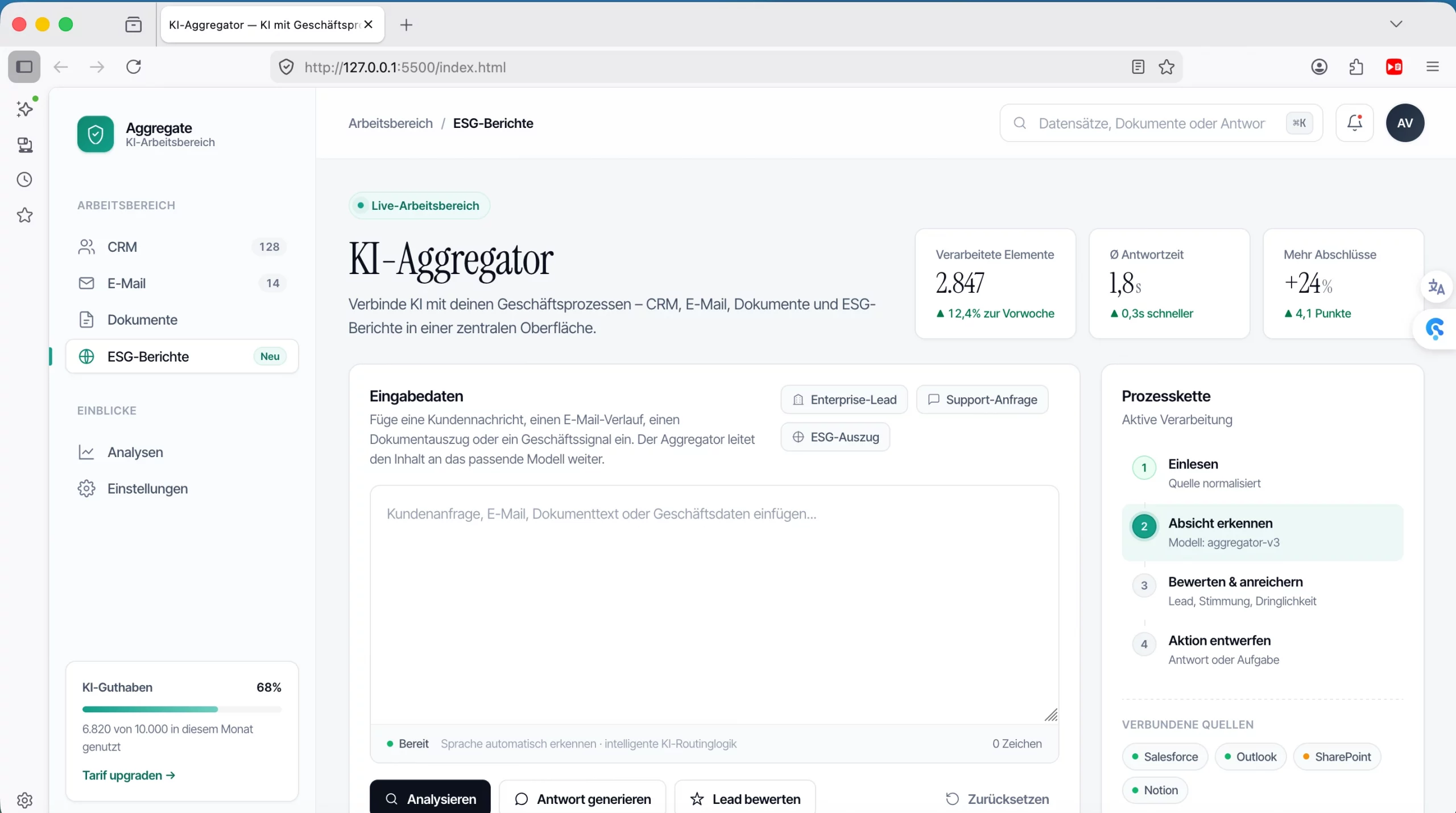Toggle the browser sidebar panel button
Screen dimensions: 1456x813
pyautogui.click(x=24, y=67)
